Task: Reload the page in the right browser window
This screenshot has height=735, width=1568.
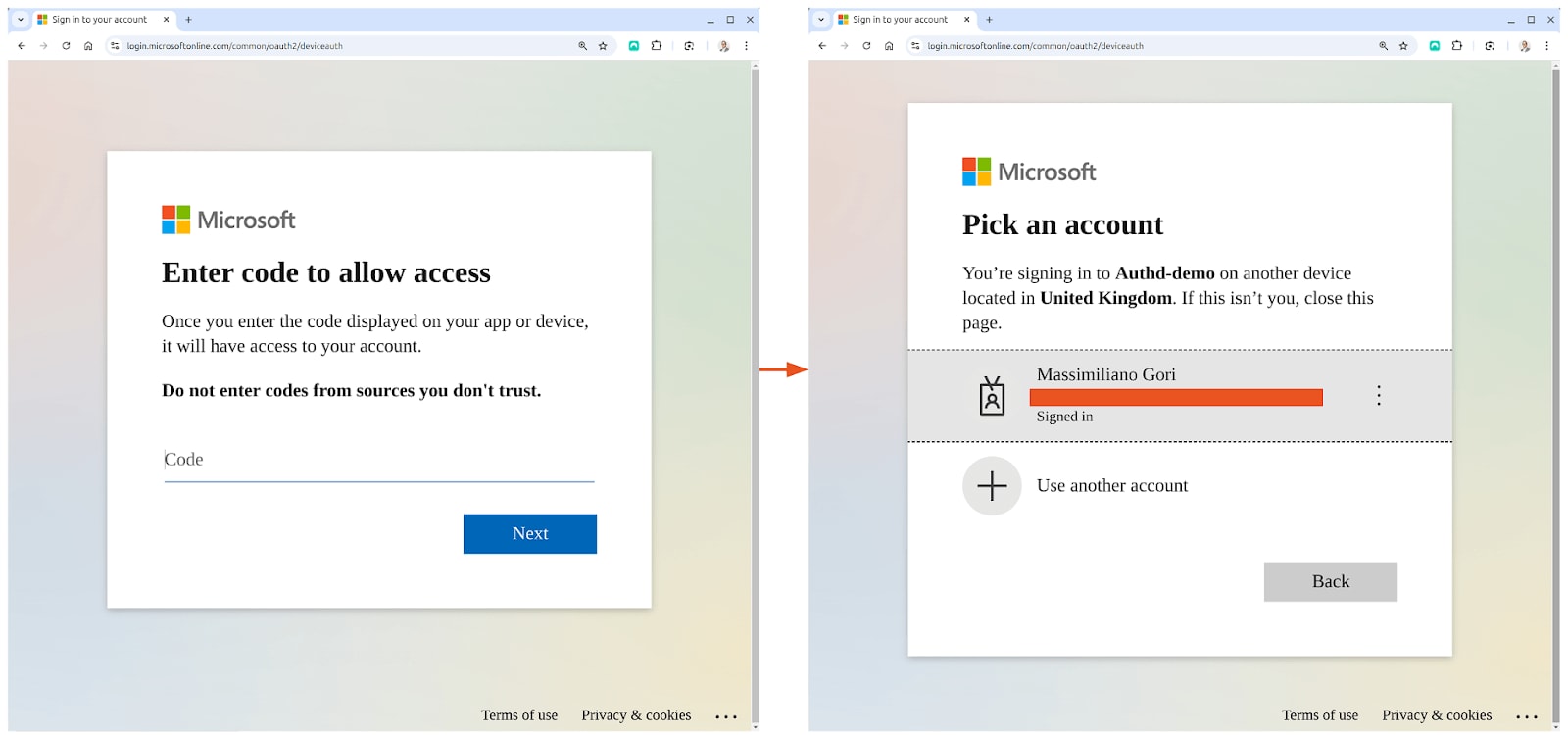Action: (866, 46)
